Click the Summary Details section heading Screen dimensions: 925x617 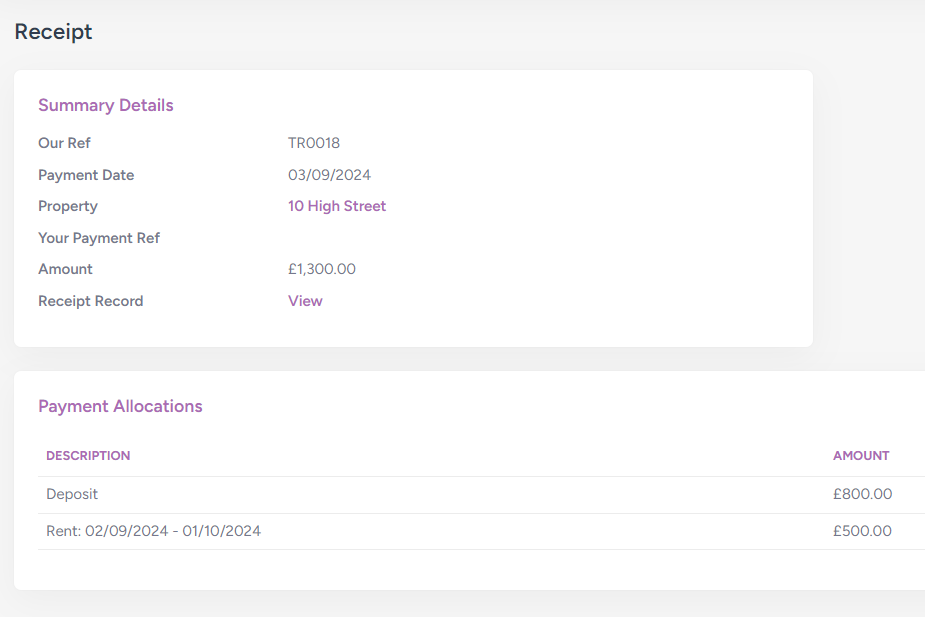[105, 105]
